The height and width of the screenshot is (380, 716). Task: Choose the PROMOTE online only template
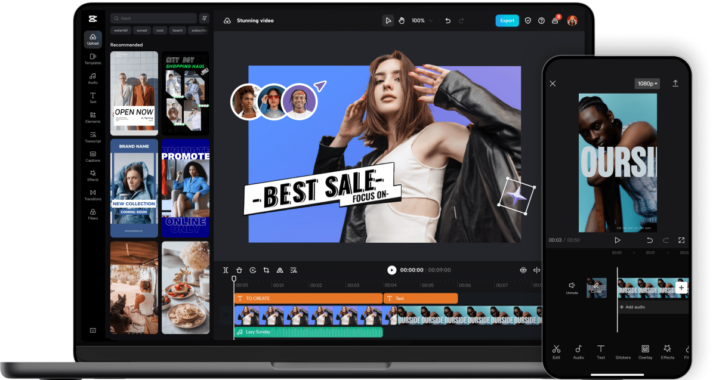[185, 188]
